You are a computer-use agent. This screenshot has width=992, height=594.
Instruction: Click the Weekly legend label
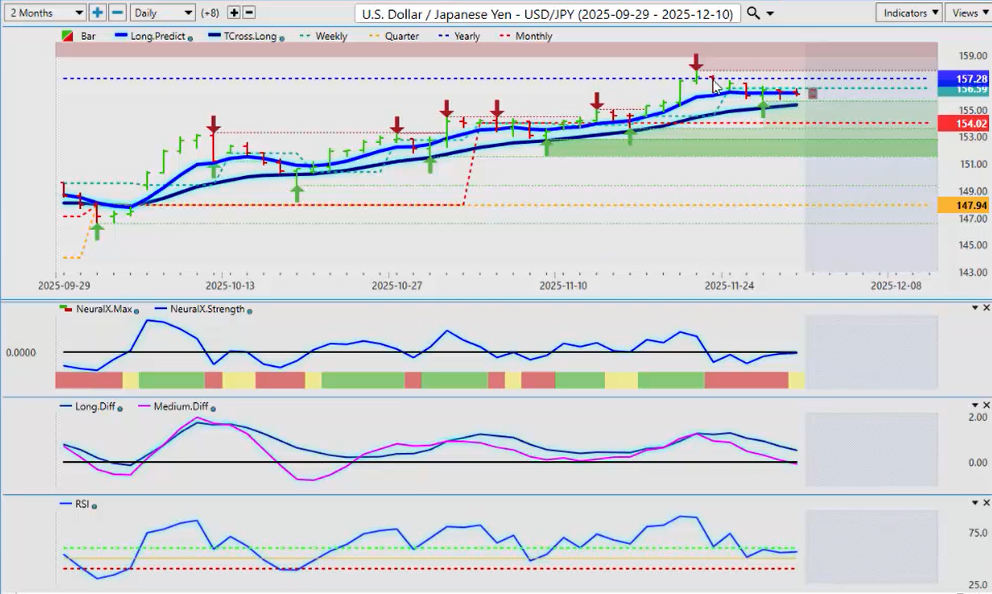coord(331,36)
